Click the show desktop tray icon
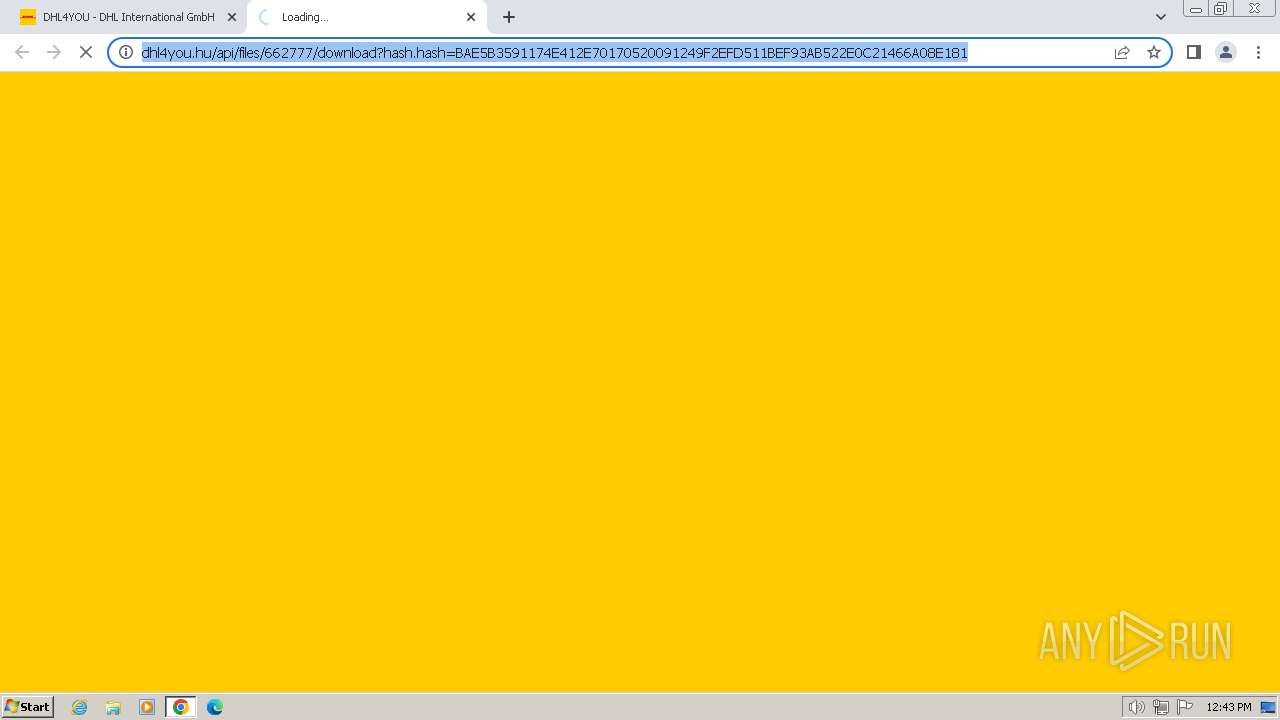This screenshot has height=720, width=1280. click(x=1268, y=707)
